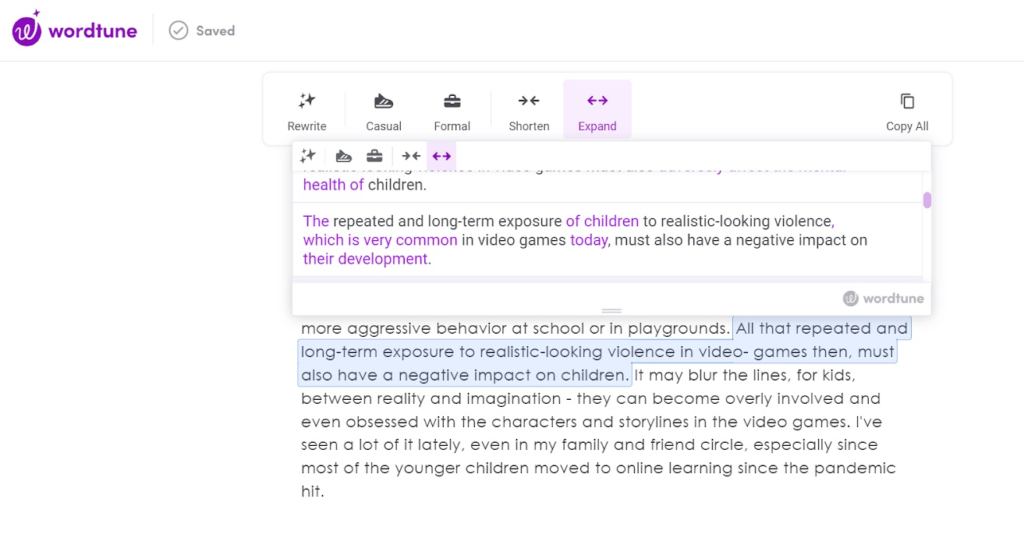Viewport: 1024px width, 541px height.
Task: Click the Saved status checkmark
Action: pyautogui.click(x=178, y=31)
